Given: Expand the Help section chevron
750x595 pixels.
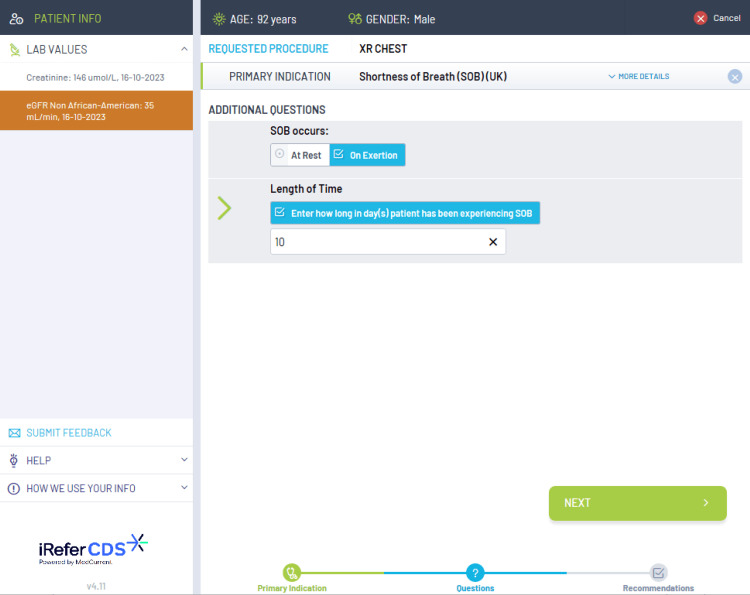Looking at the screenshot, I should pyautogui.click(x=184, y=460).
